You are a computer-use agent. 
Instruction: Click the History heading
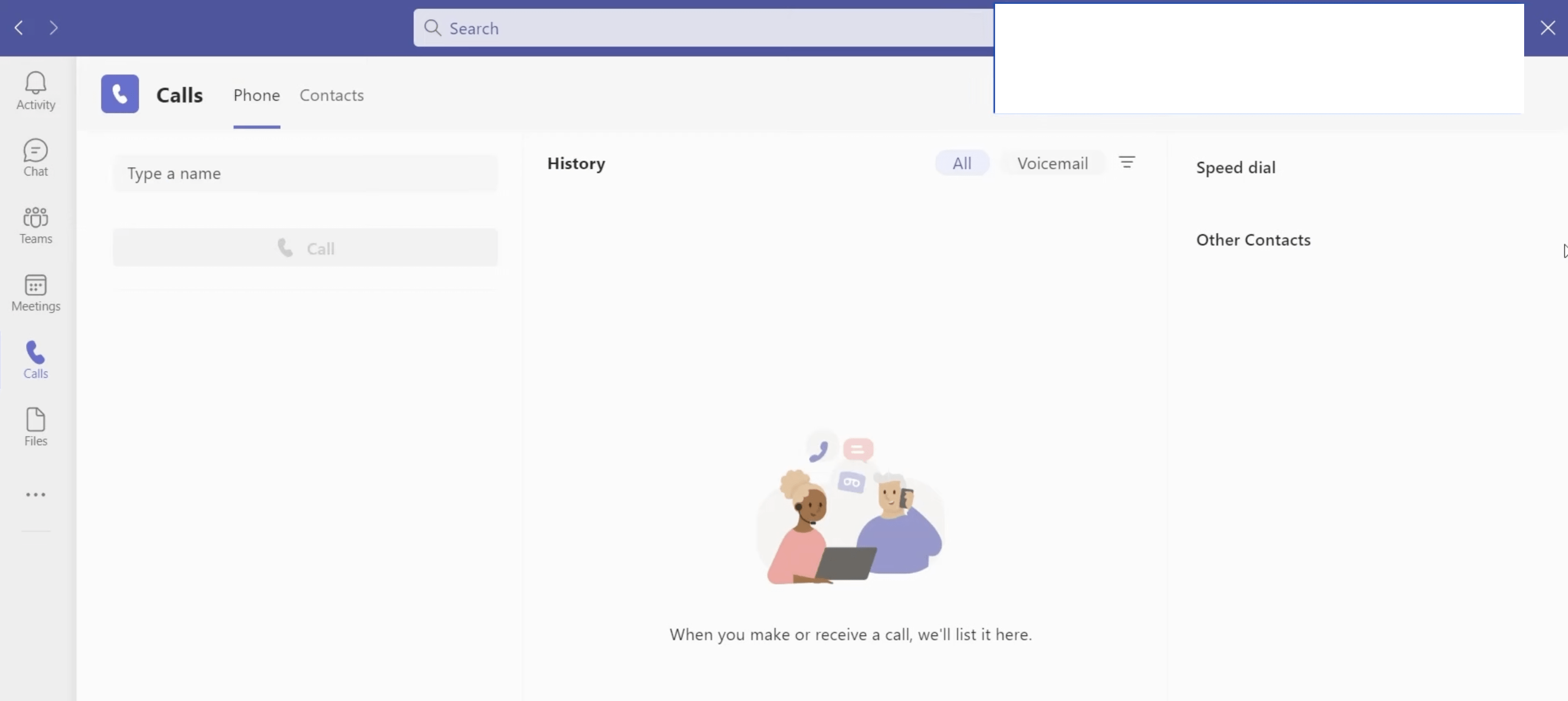(x=576, y=164)
